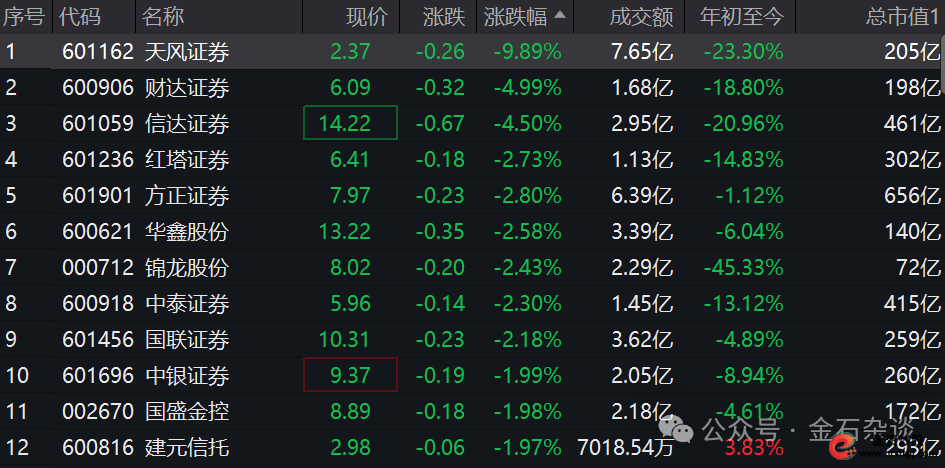The height and width of the screenshot is (468, 945).
Task: Select 中泰证券 price 5.96 cell
Action: click(350, 304)
